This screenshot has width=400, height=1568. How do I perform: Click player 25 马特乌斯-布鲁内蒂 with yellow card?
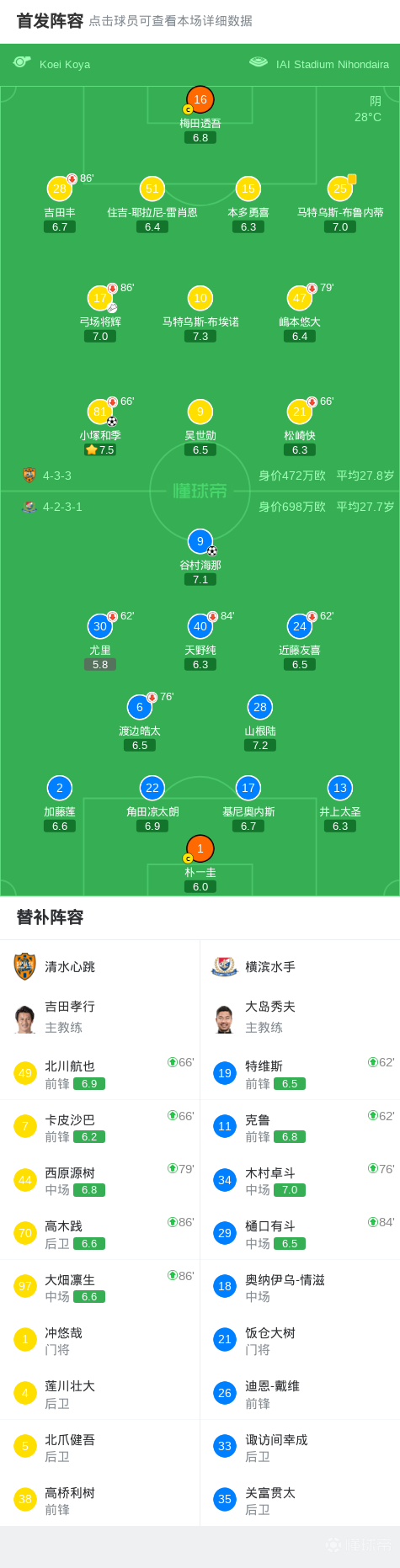[x=340, y=189]
